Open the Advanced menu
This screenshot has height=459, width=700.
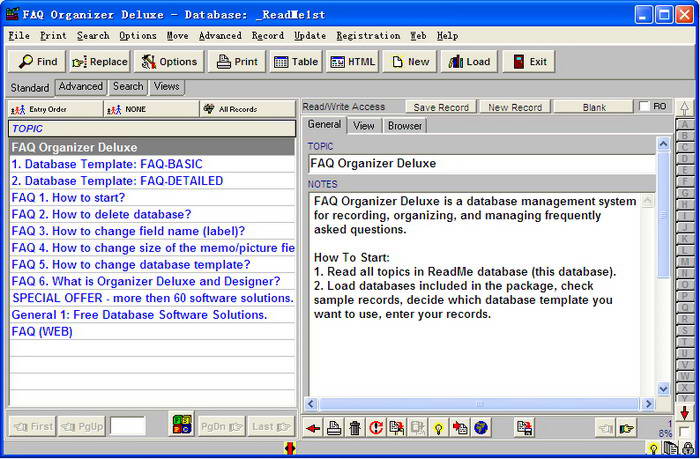click(x=220, y=36)
